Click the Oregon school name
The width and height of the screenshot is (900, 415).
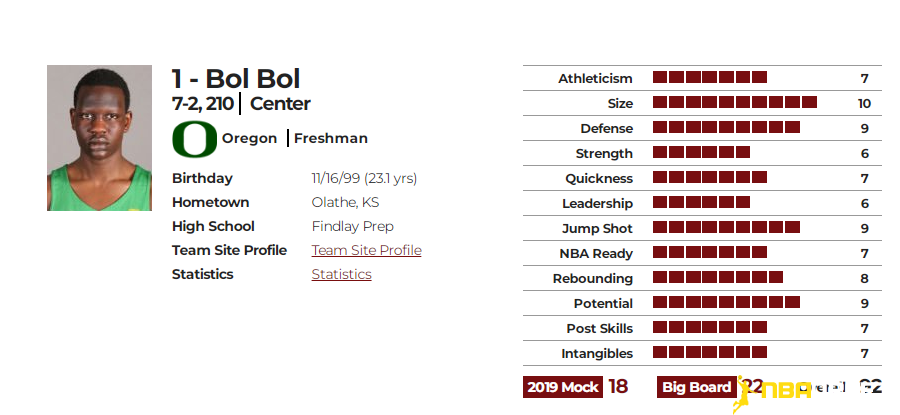pos(249,138)
